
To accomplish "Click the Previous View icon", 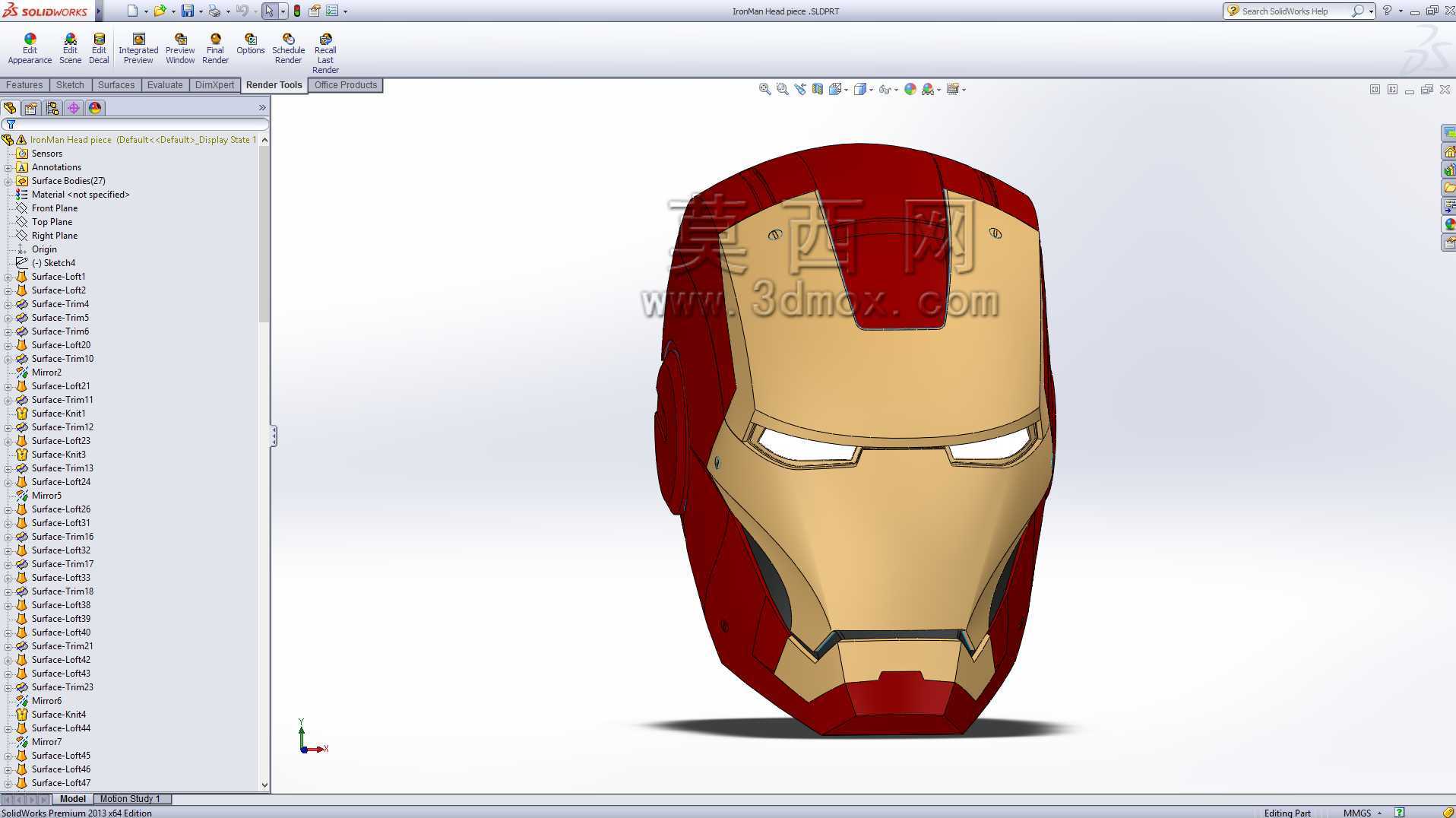I will [x=800, y=89].
